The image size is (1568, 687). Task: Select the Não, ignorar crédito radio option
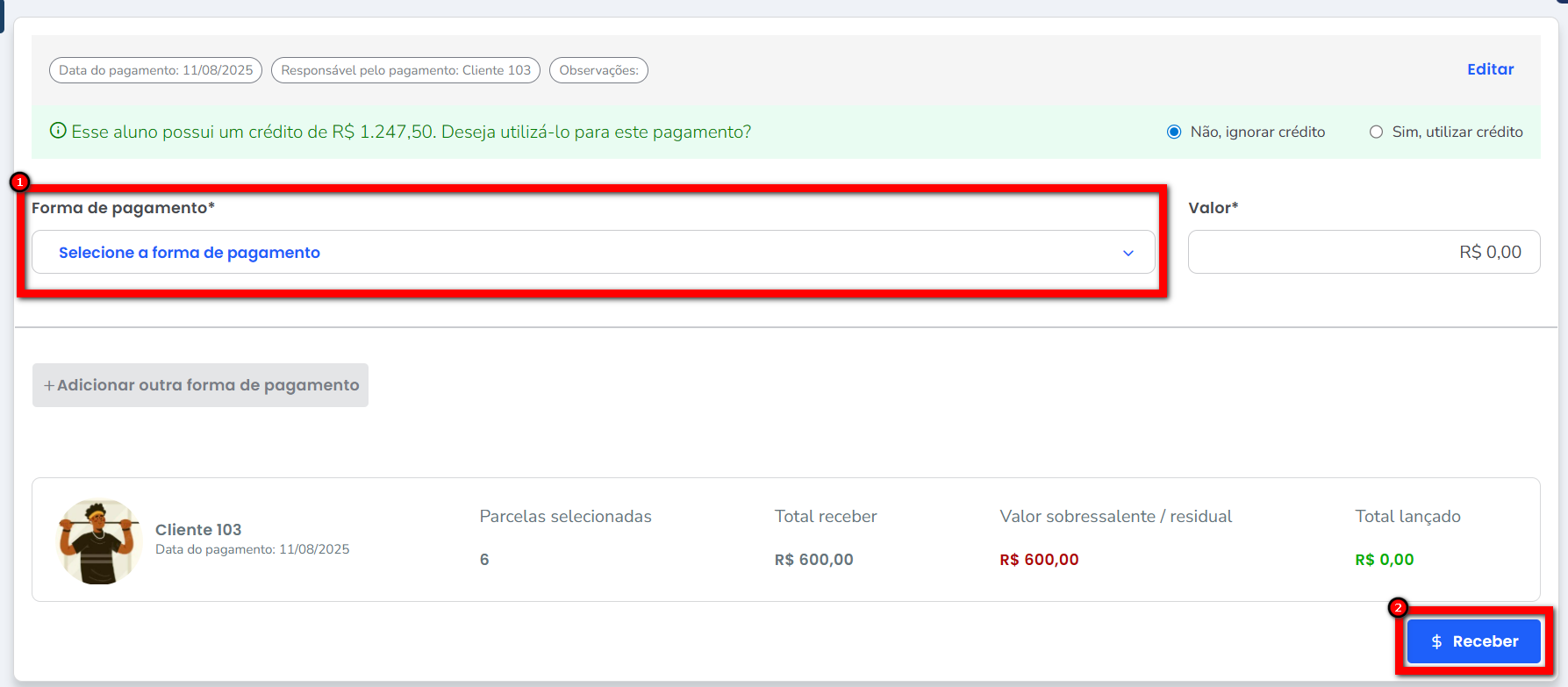[1174, 132]
